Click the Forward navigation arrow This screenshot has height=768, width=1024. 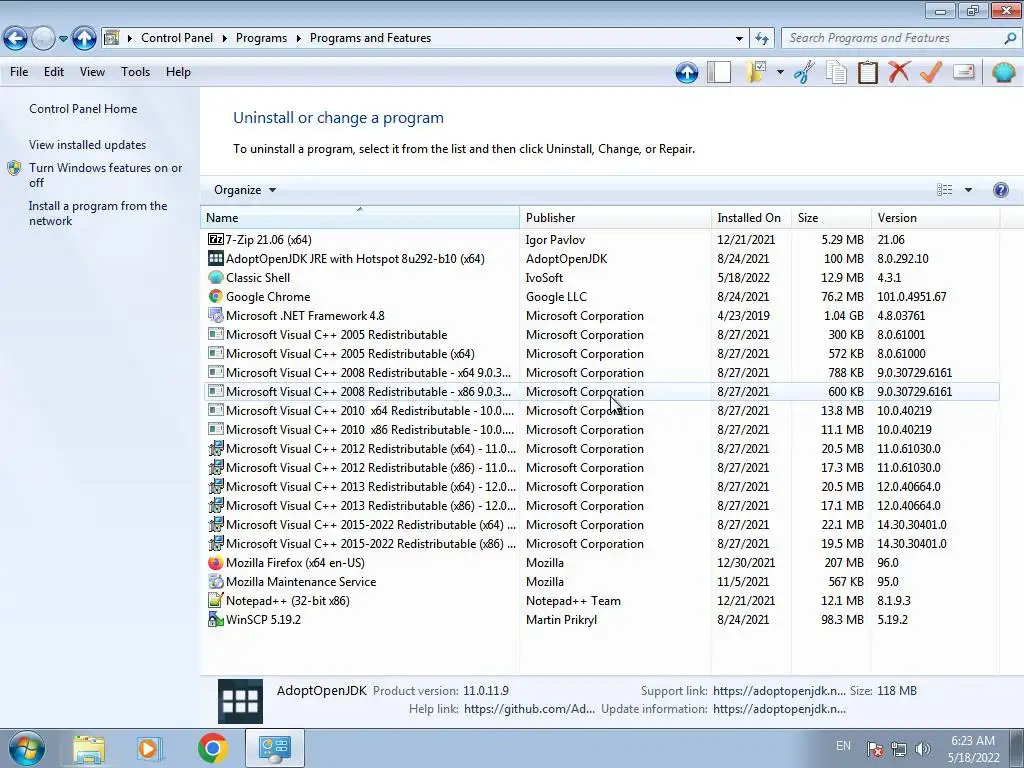coord(43,38)
